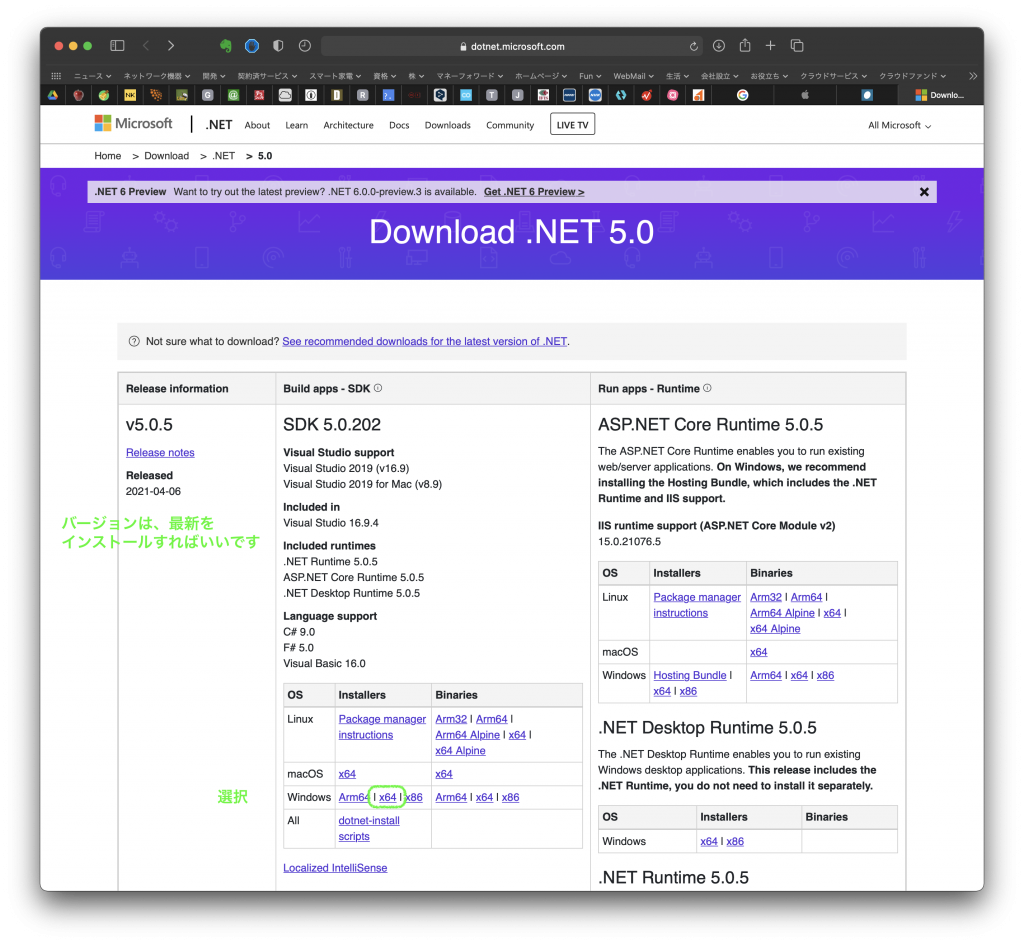Viewport: 1024px width, 944px height.
Task: Switch to the Google Drive pinned tab
Action: 53,95
